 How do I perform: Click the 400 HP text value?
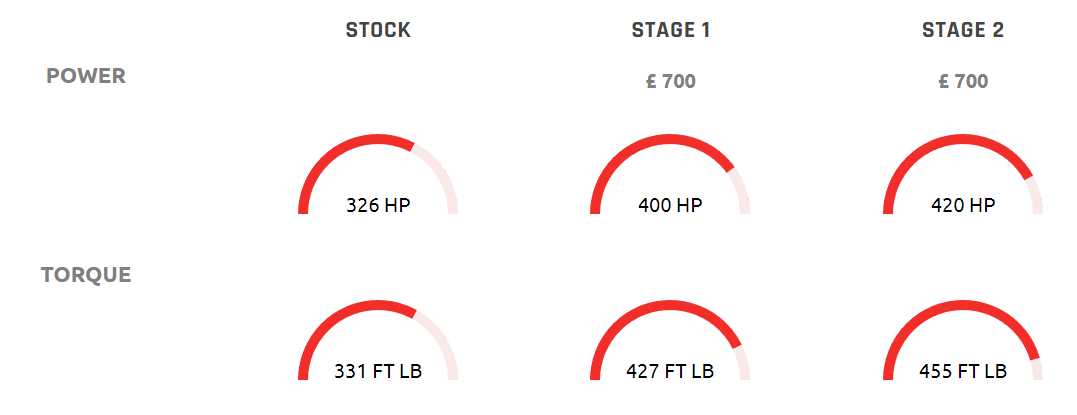pyautogui.click(x=670, y=205)
